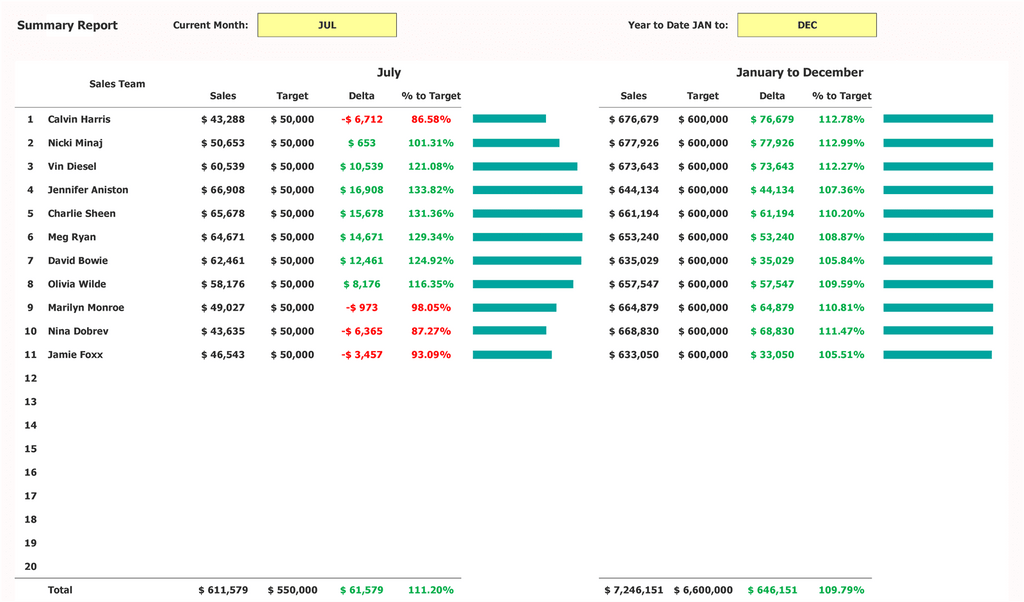The width and height of the screenshot is (1024, 602).
Task: Open the Year to Date DEC dropdown cell
Action: pos(806,25)
